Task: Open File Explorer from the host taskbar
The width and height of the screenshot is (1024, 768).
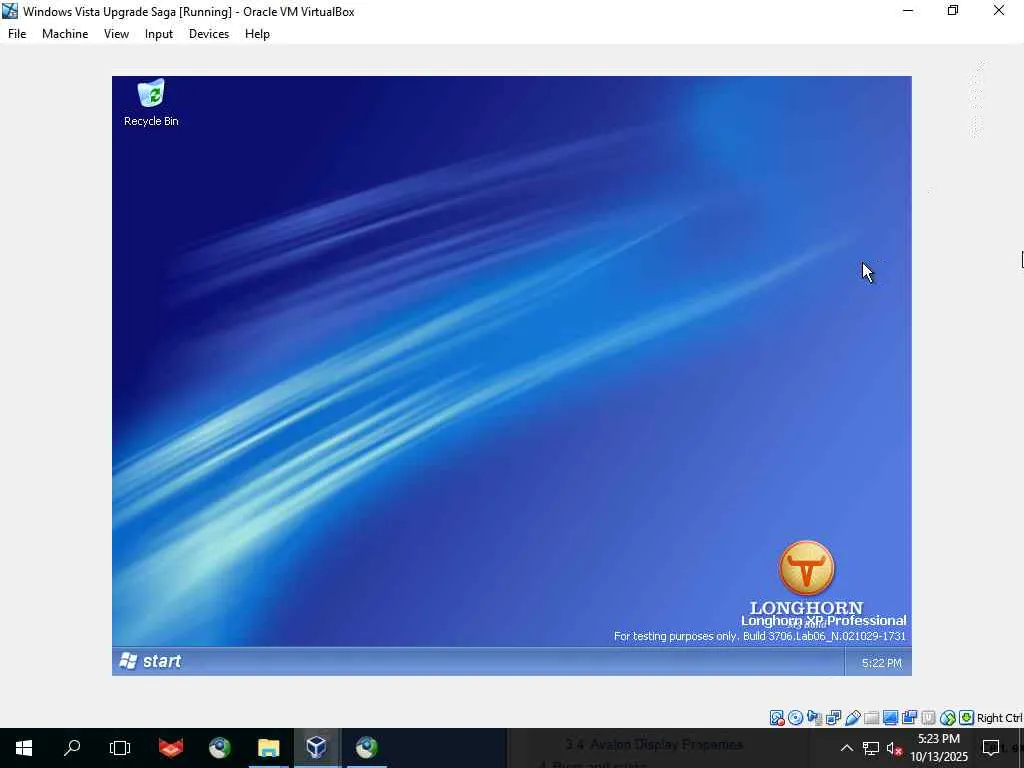Action: (268, 748)
